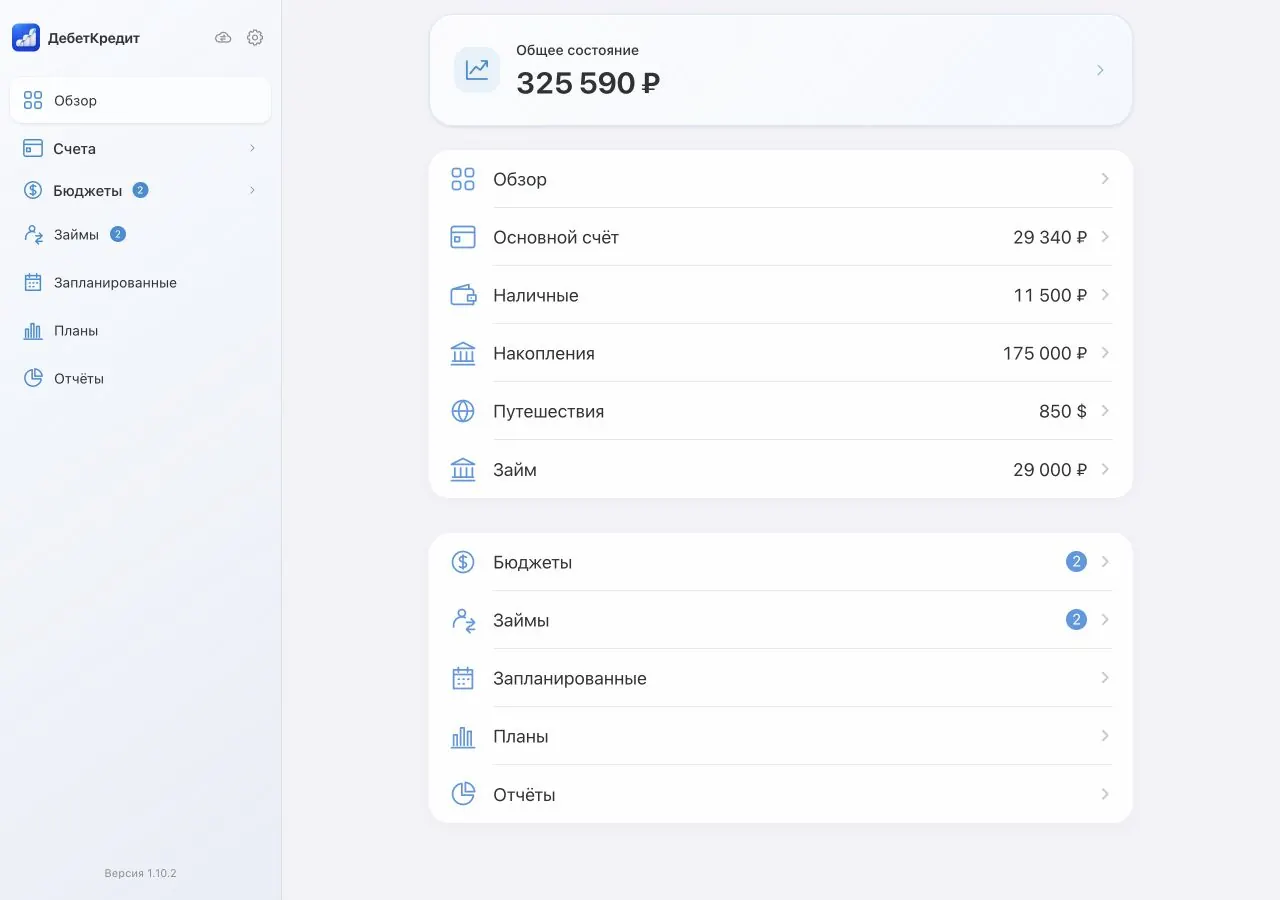Click chevron at end of Накопления row
This screenshot has width=1280, height=900.
point(1105,353)
